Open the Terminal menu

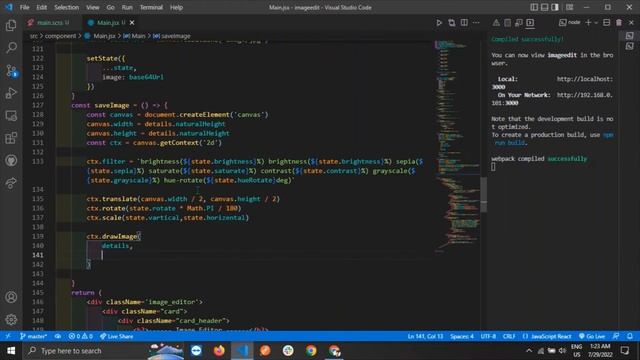[x=151, y=7]
